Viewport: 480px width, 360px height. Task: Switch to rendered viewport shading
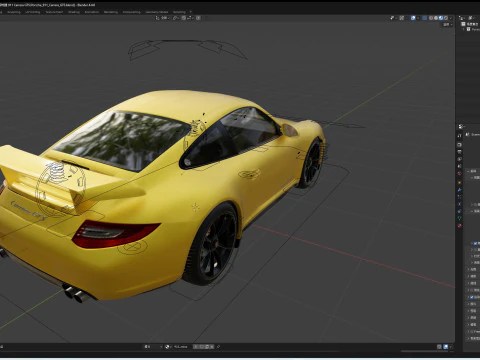[446, 18]
